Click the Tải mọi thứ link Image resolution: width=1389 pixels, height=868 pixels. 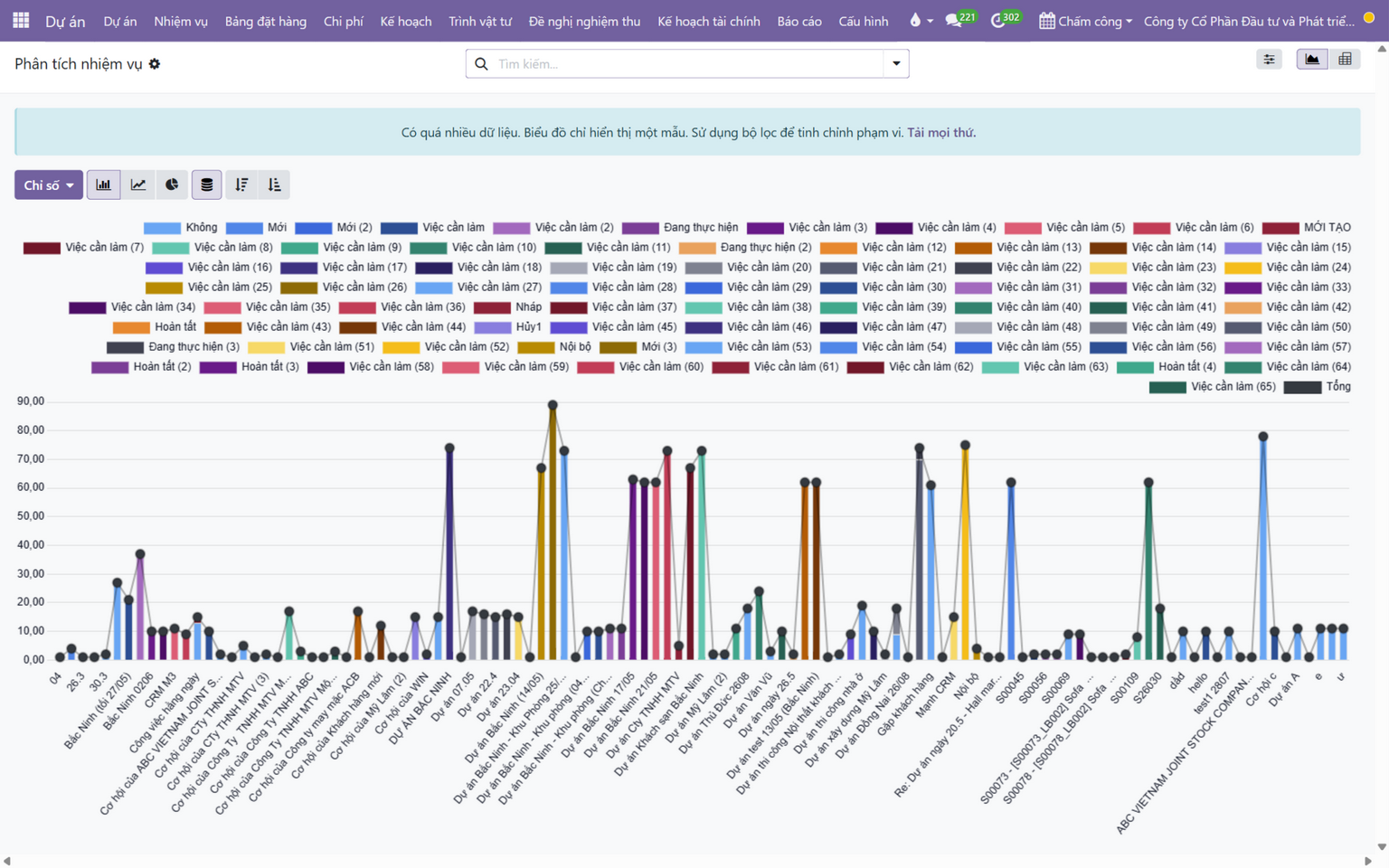tap(941, 133)
